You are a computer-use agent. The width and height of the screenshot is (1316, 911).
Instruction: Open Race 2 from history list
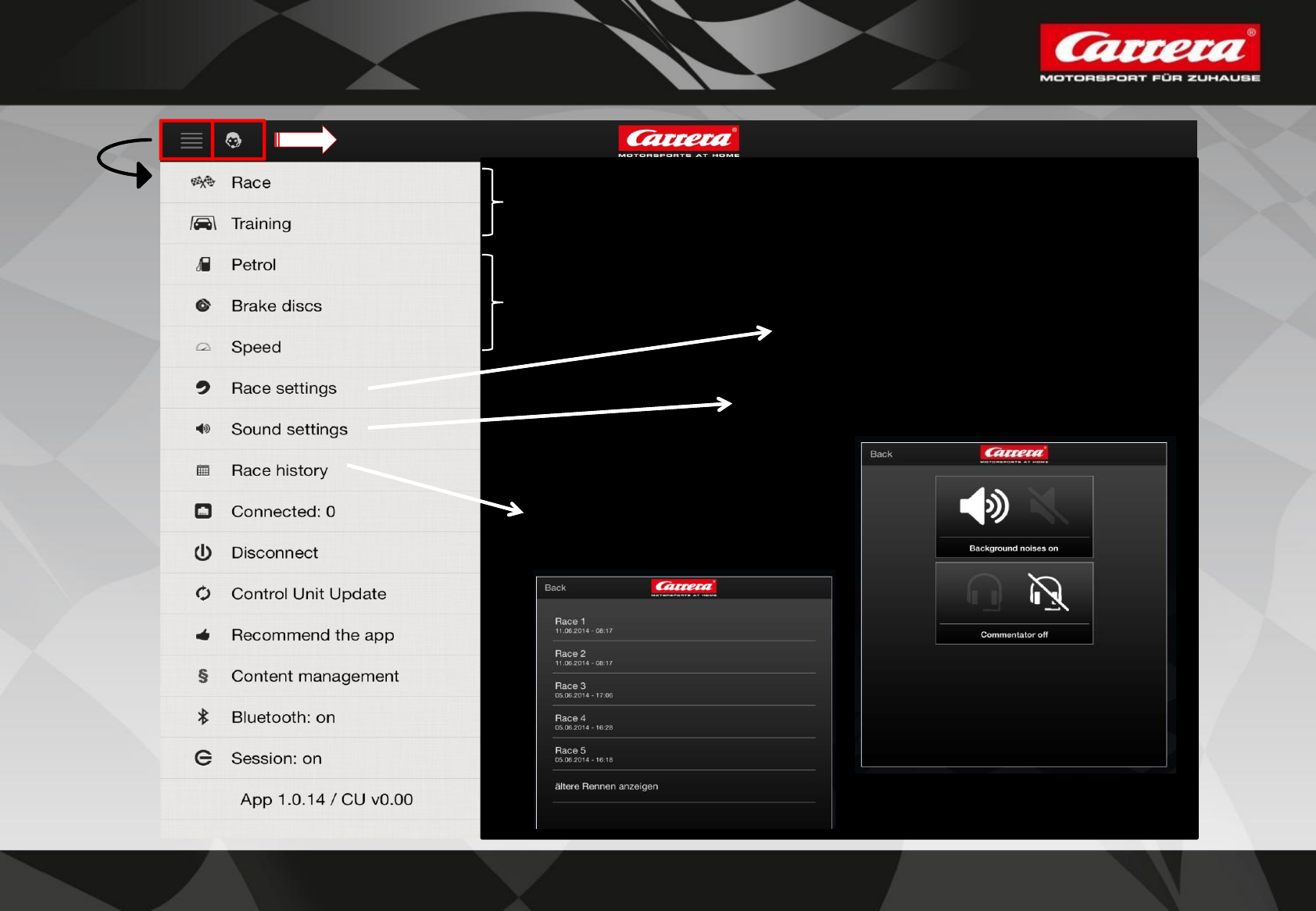[x=685, y=657]
